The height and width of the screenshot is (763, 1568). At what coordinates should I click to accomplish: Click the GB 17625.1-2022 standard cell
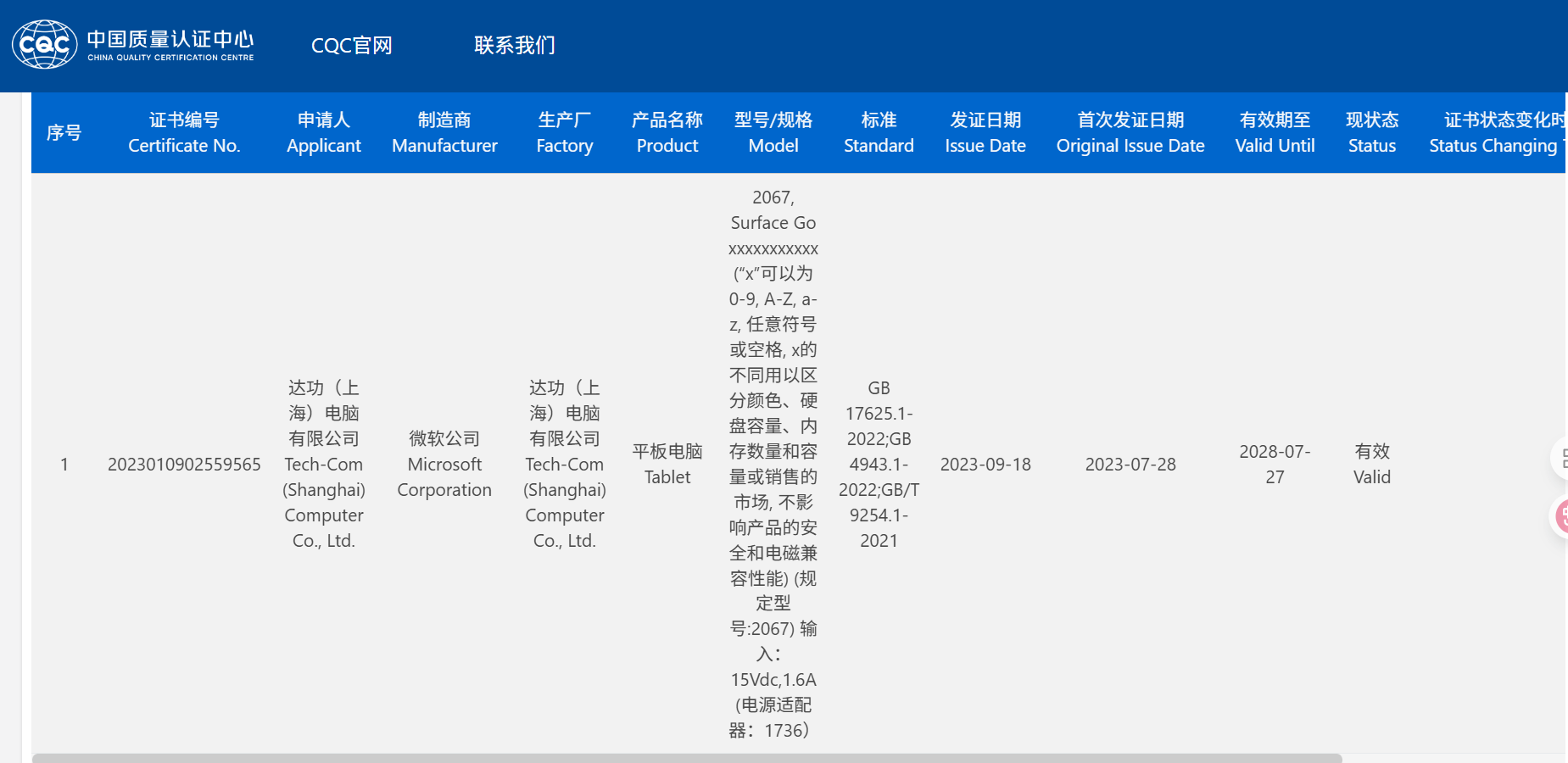click(x=879, y=465)
